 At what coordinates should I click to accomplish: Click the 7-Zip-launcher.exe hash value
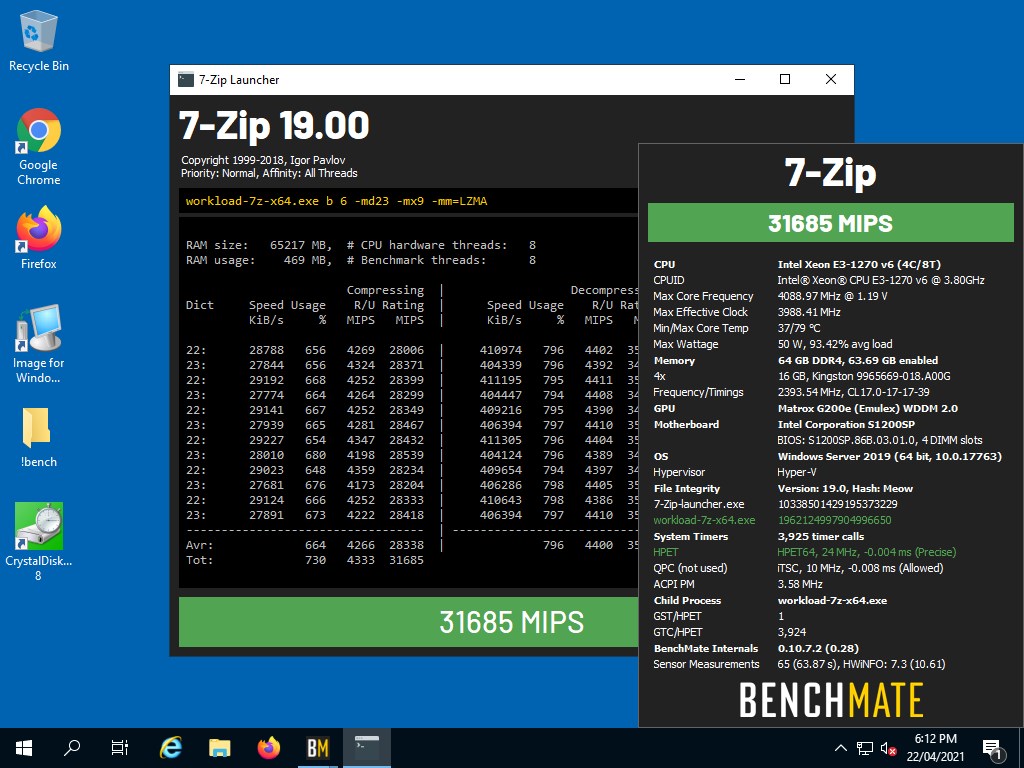(838, 504)
